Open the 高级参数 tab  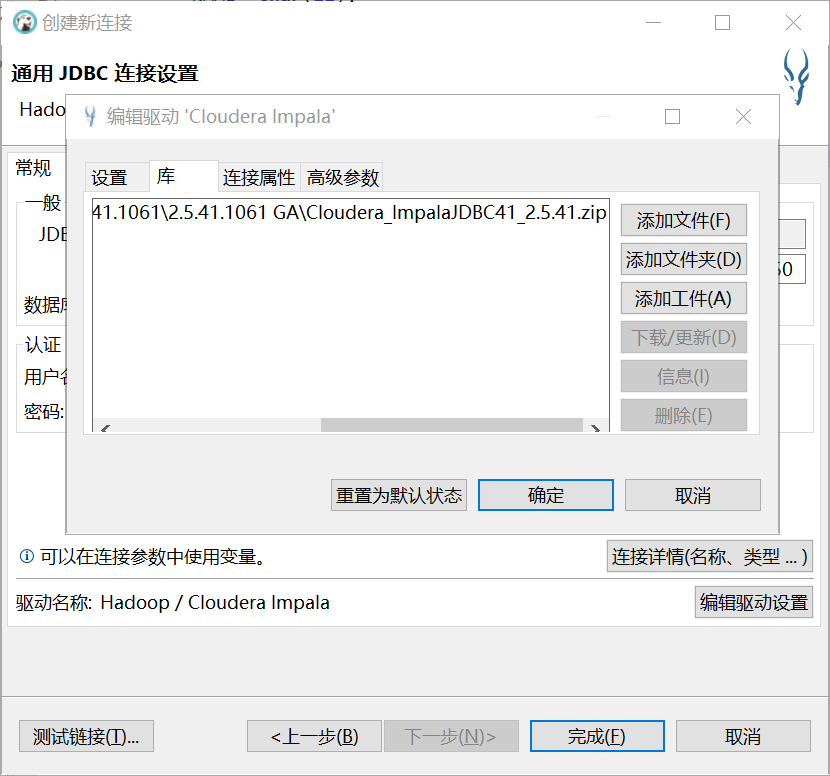coord(344,177)
